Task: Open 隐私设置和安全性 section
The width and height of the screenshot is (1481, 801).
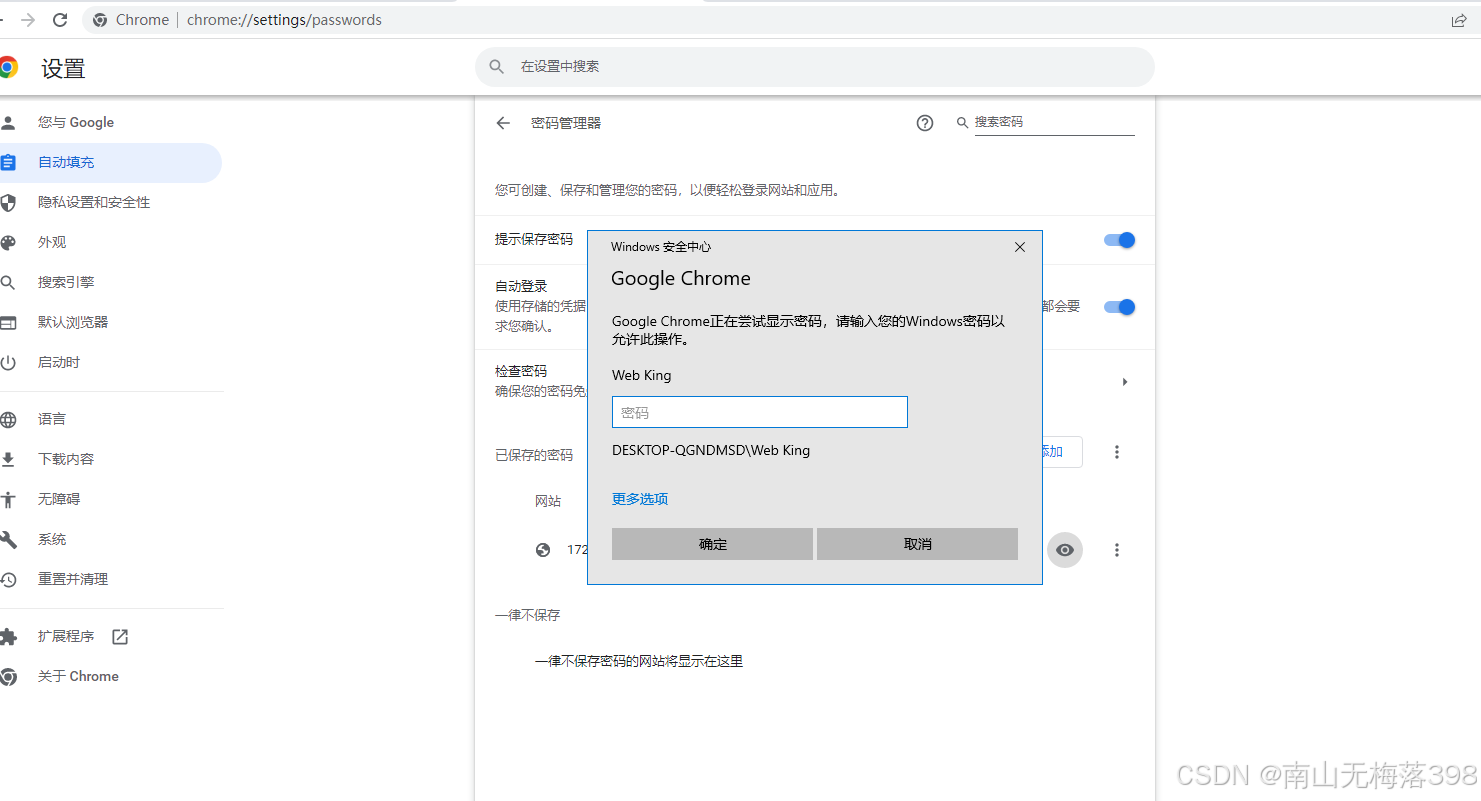Action: pyautogui.click(x=94, y=202)
